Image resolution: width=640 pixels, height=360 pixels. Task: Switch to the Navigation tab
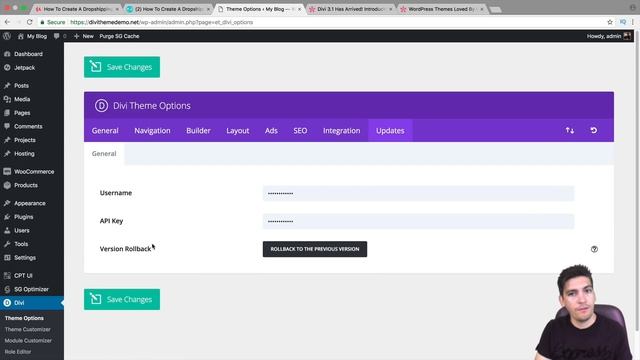point(152,131)
